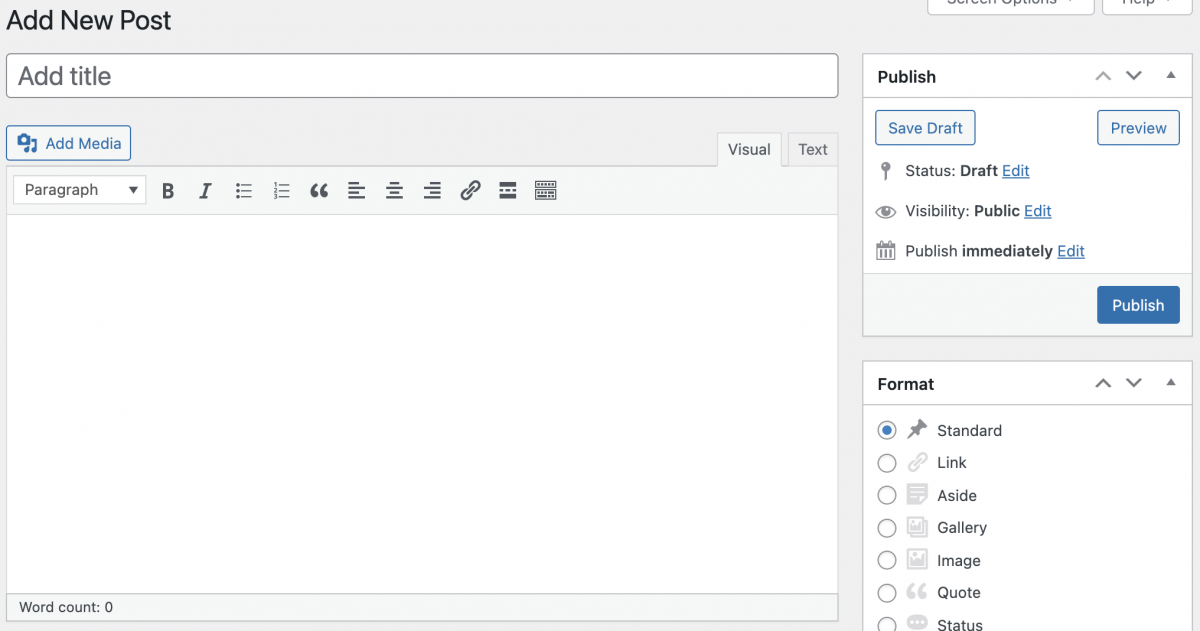Insert a bulleted list

244,190
